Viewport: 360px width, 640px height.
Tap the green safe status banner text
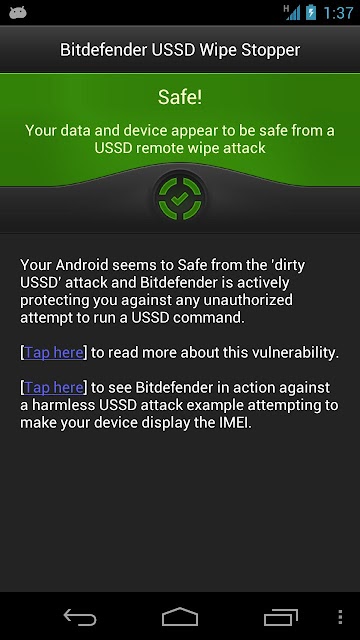[180, 139]
